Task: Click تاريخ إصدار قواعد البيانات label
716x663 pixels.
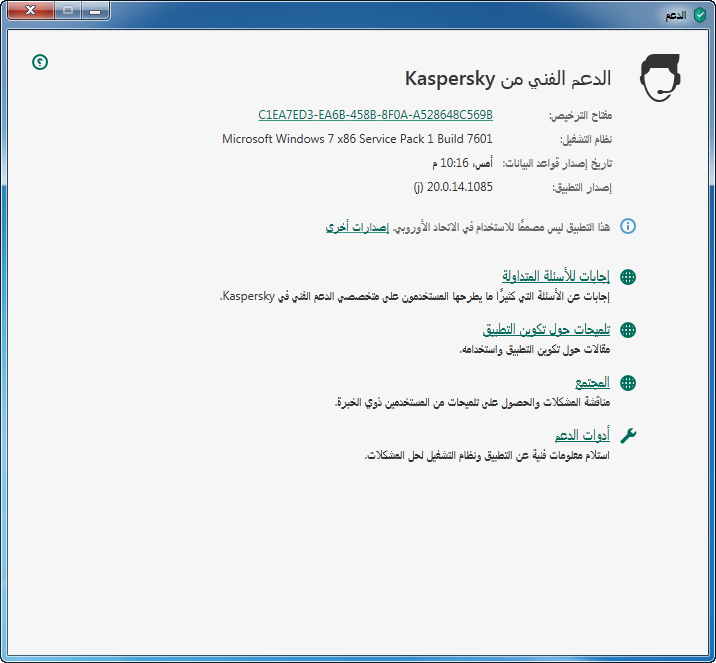Action: click(x=557, y=163)
